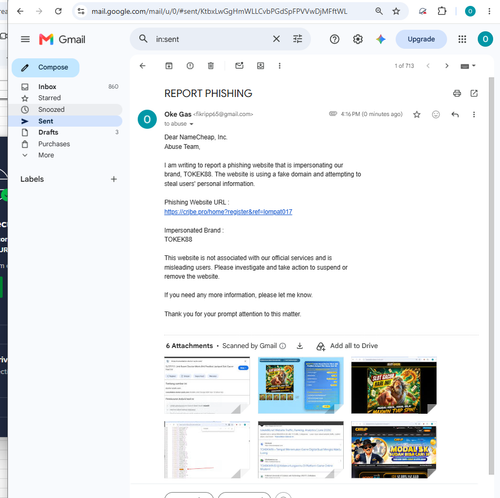Viewport: 500px width, 498px height.
Task: Go back to Sent list arrow
Action: 143,66
